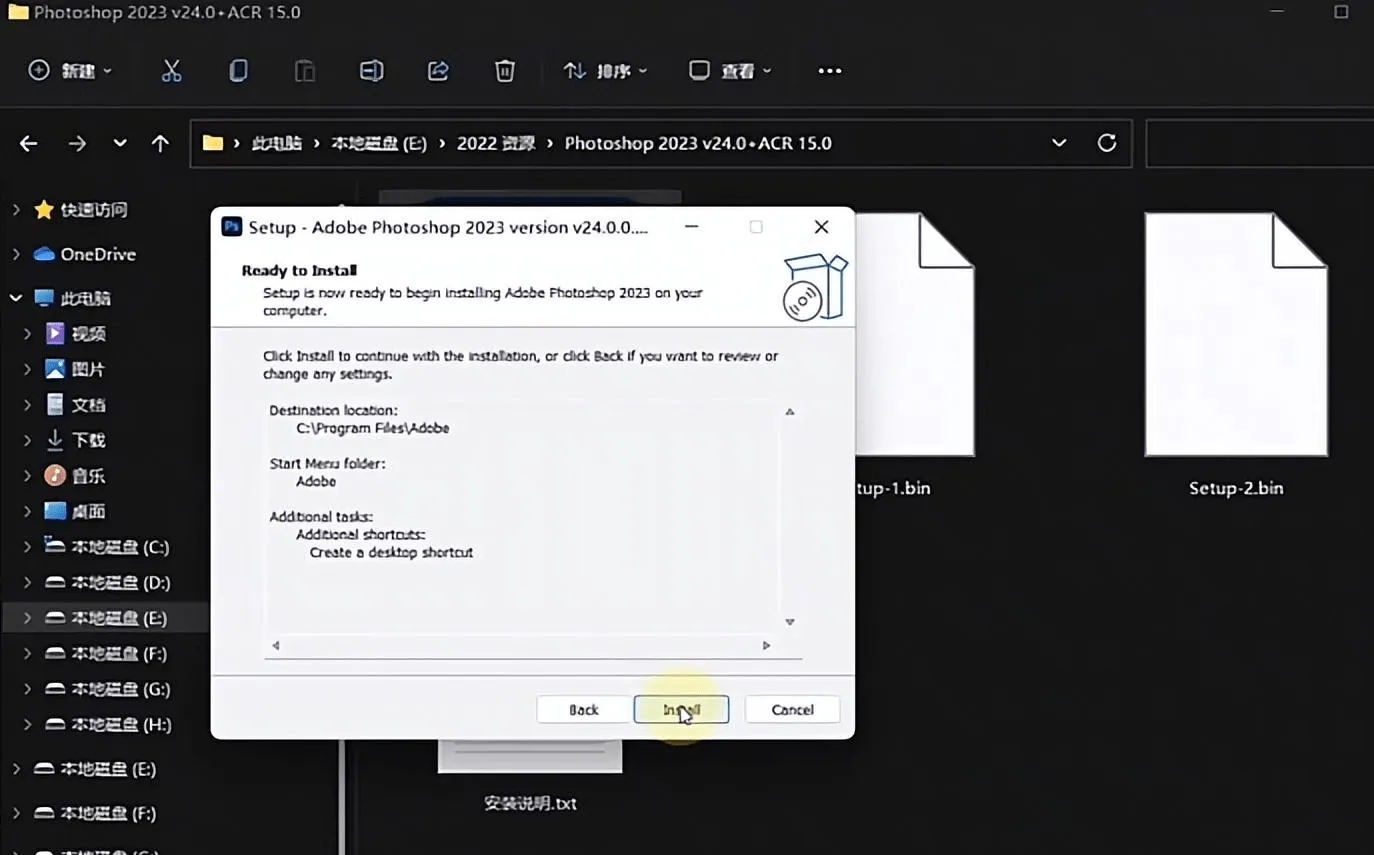Click the Paste clipboard icon

tap(305, 71)
